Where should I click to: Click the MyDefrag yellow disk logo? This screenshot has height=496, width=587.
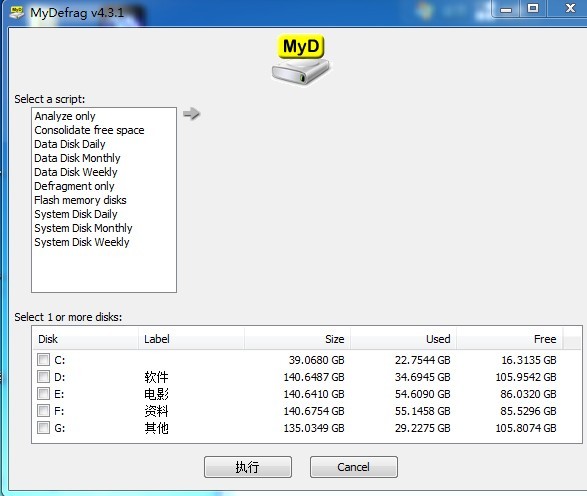pos(301,59)
